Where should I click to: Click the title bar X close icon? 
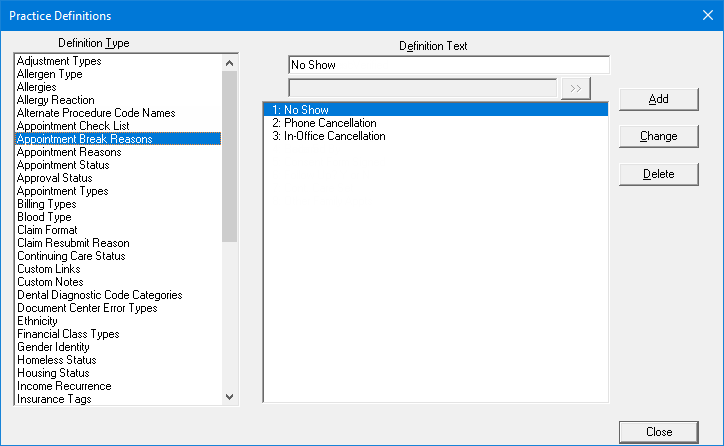708,15
